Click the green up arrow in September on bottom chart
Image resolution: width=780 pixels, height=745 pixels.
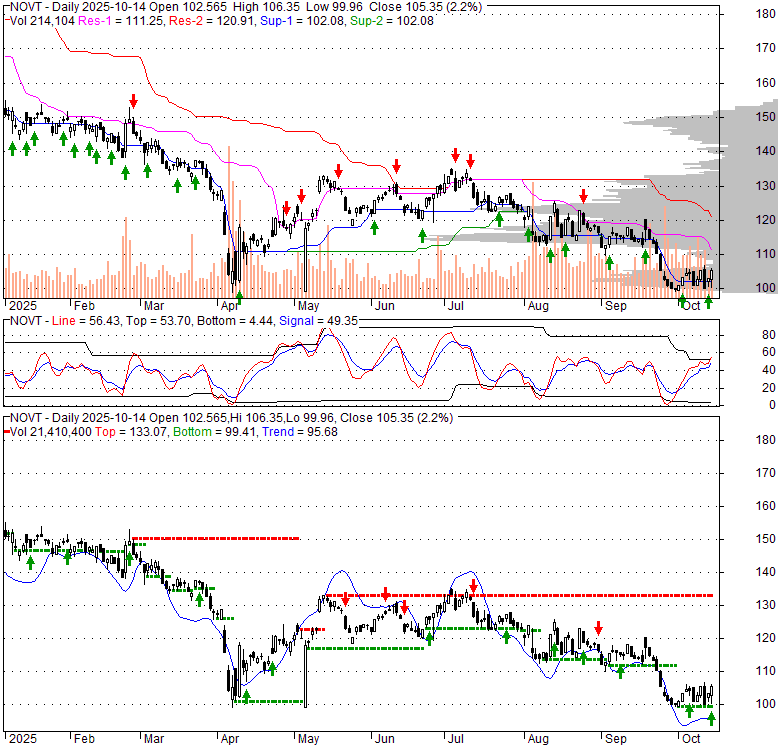click(620, 672)
